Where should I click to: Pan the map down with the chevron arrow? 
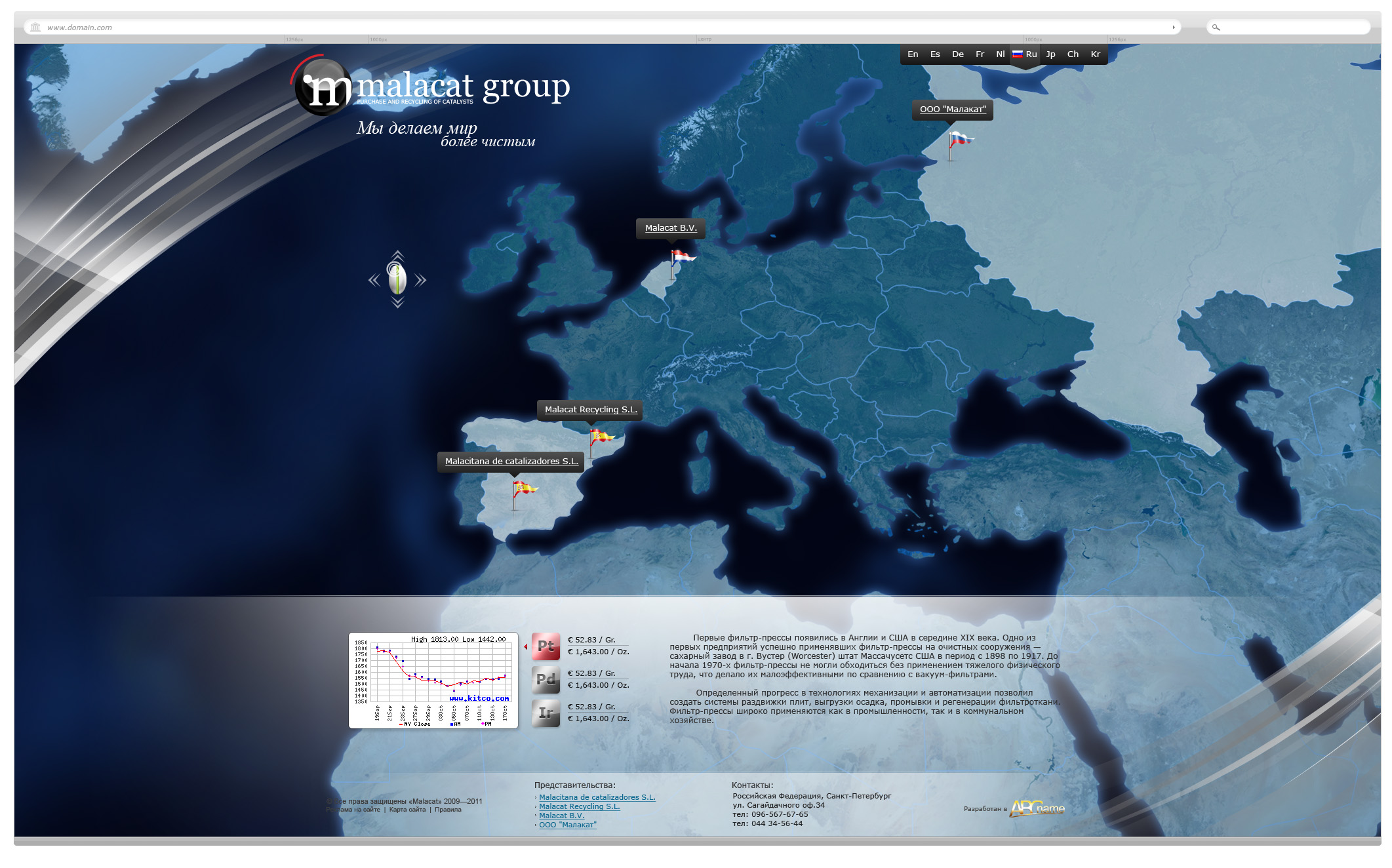397,303
